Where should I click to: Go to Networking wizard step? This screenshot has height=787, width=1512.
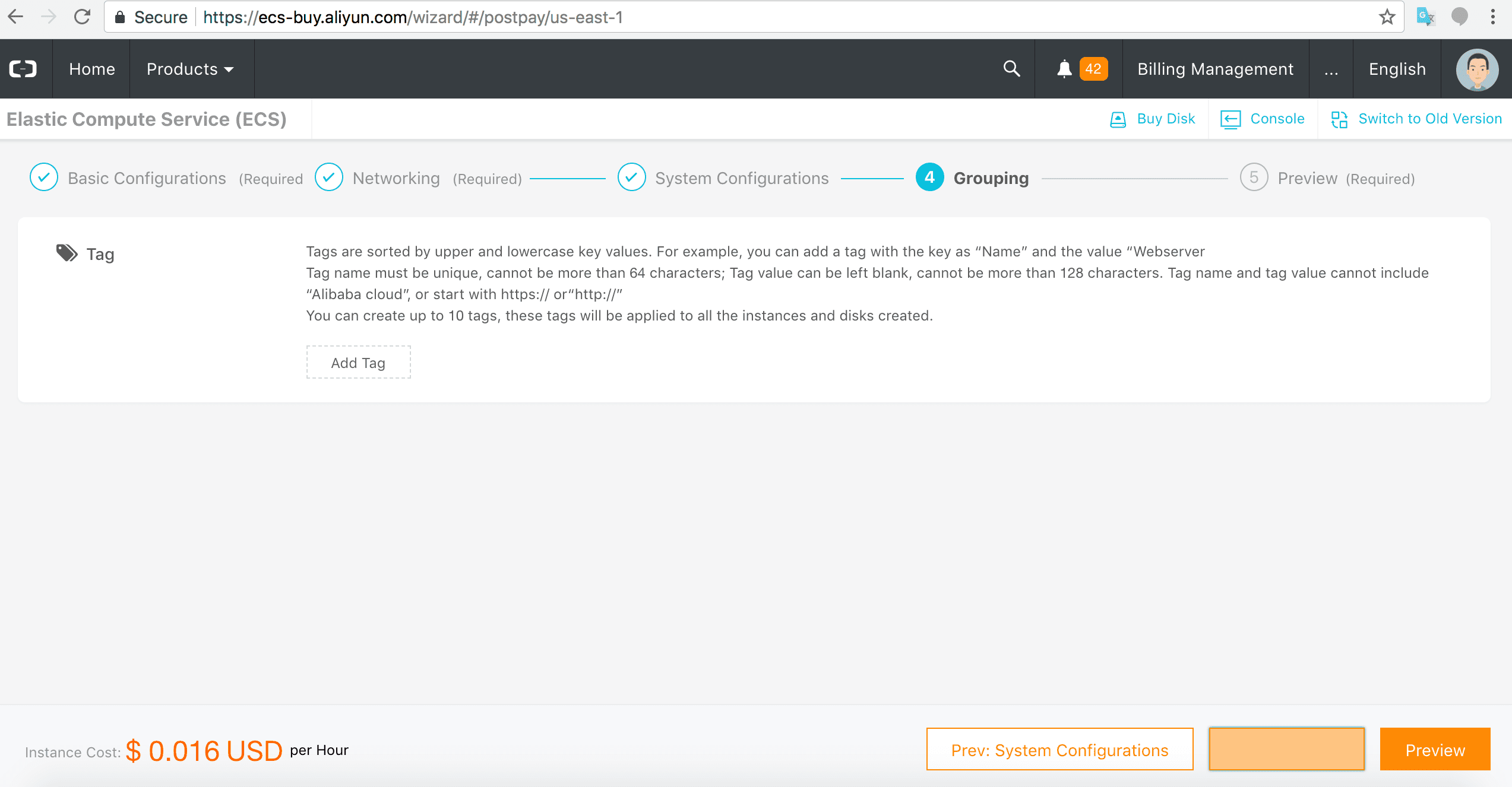pyautogui.click(x=396, y=178)
